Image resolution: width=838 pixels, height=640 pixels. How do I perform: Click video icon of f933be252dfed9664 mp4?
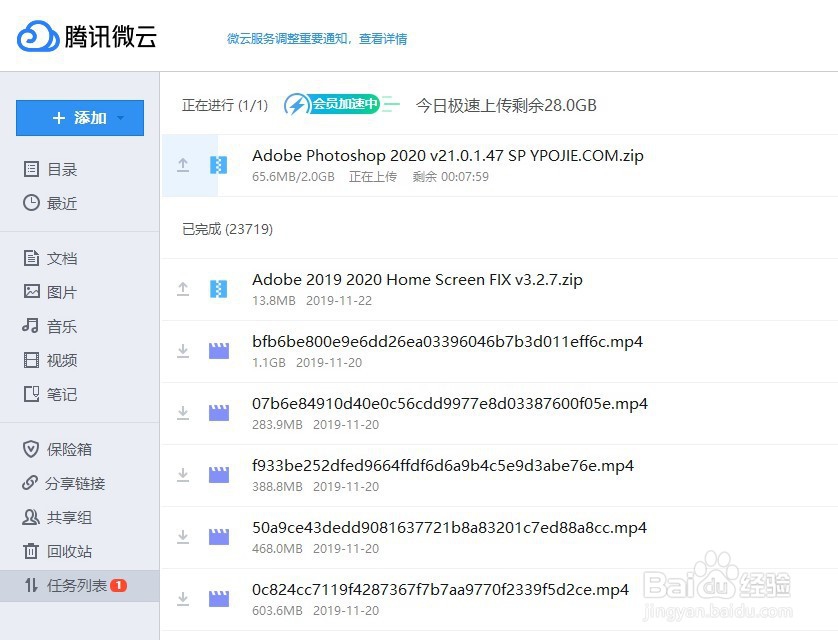point(219,475)
